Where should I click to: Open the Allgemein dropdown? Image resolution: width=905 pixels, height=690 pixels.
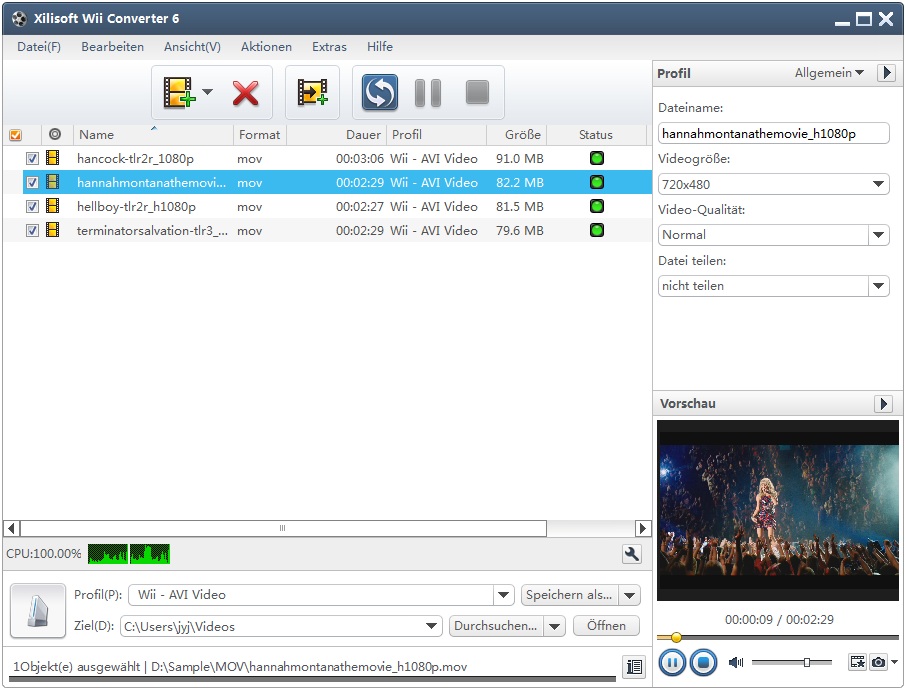click(829, 73)
